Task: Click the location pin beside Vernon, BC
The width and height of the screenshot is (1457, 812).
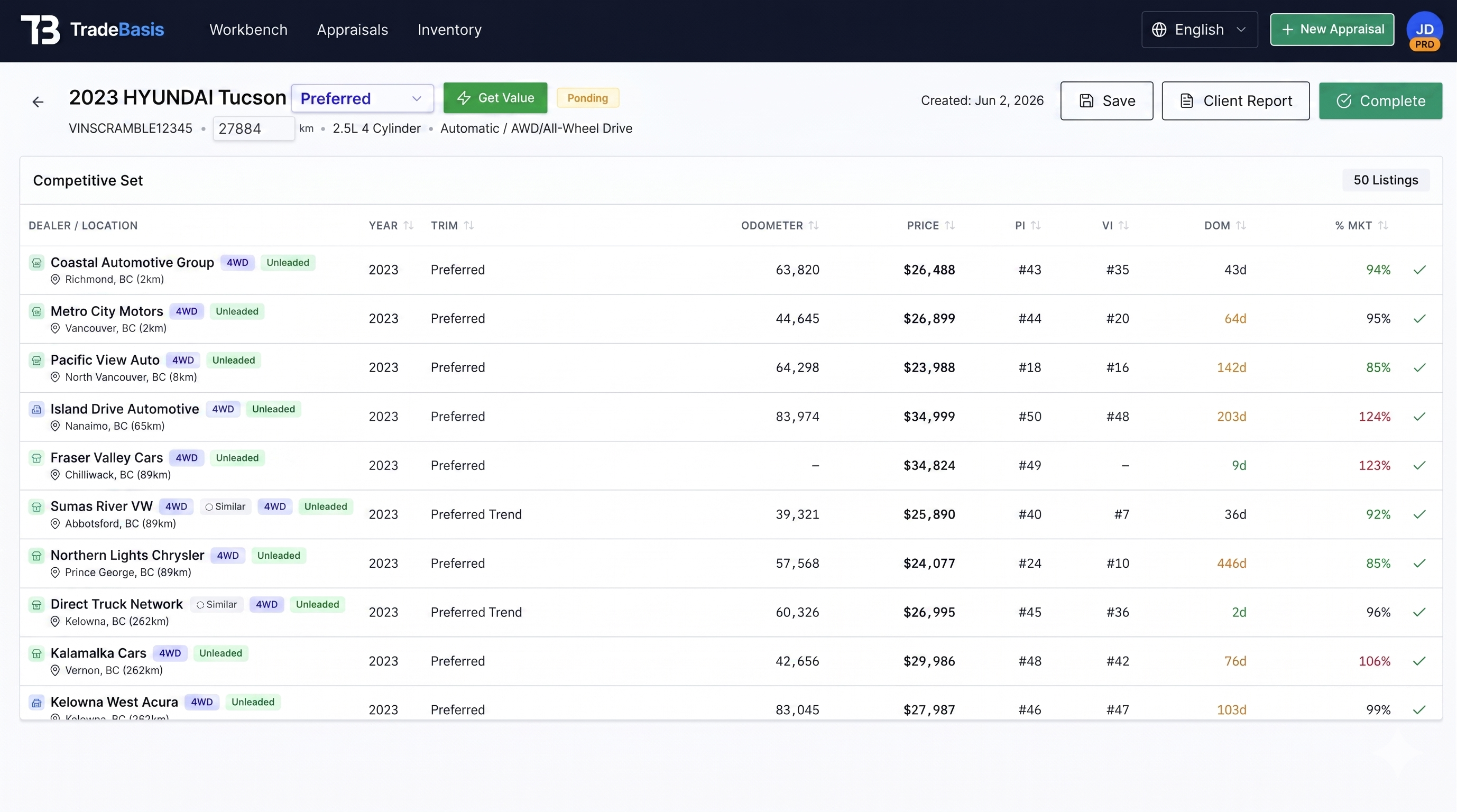Action: [55, 670]
